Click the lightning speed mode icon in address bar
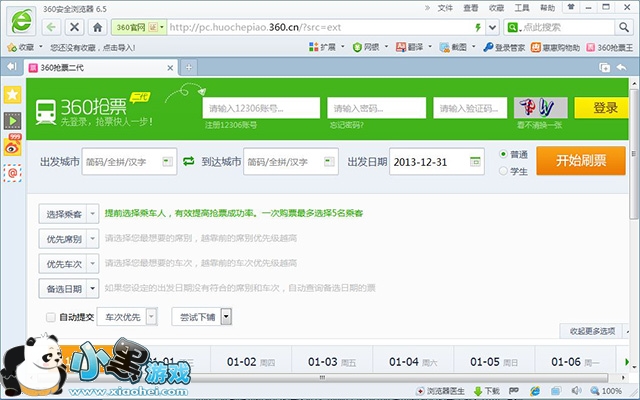The height and width of the screenshot is (400, 640). (x=478, y=27)
